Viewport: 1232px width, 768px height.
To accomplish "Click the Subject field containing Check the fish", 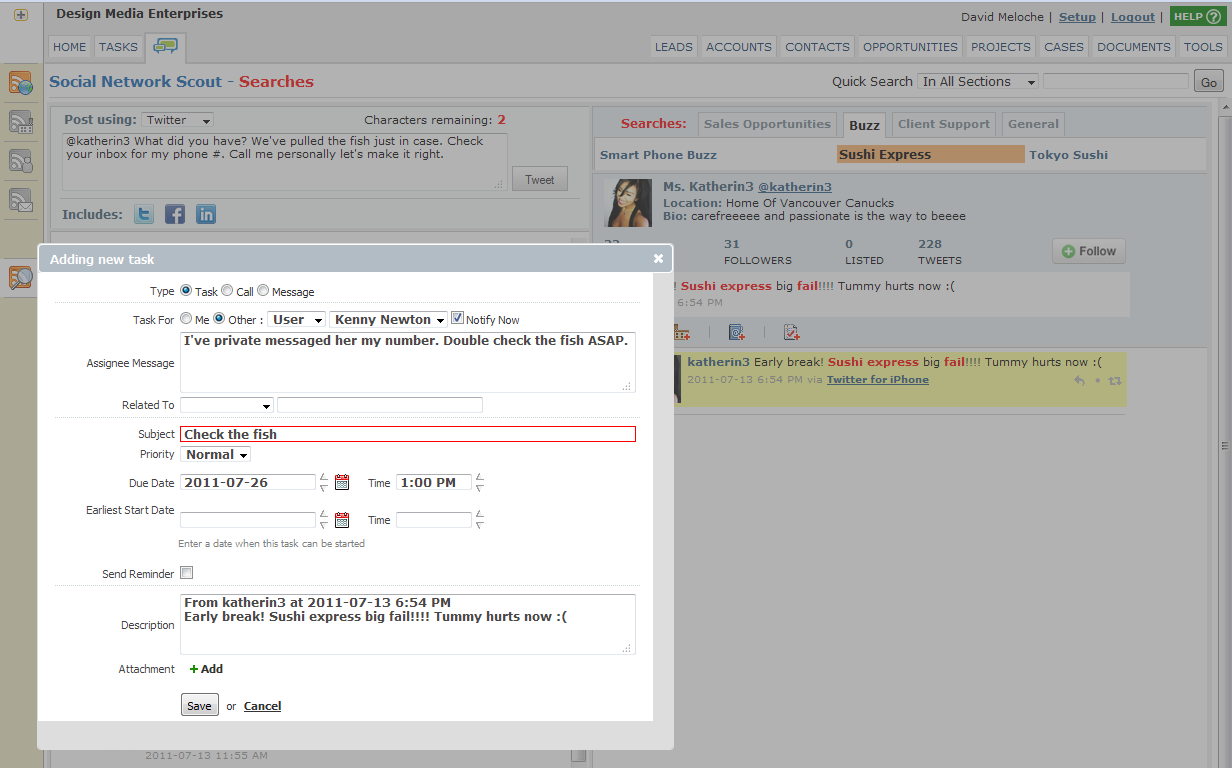I will click(x=408, y=434).
